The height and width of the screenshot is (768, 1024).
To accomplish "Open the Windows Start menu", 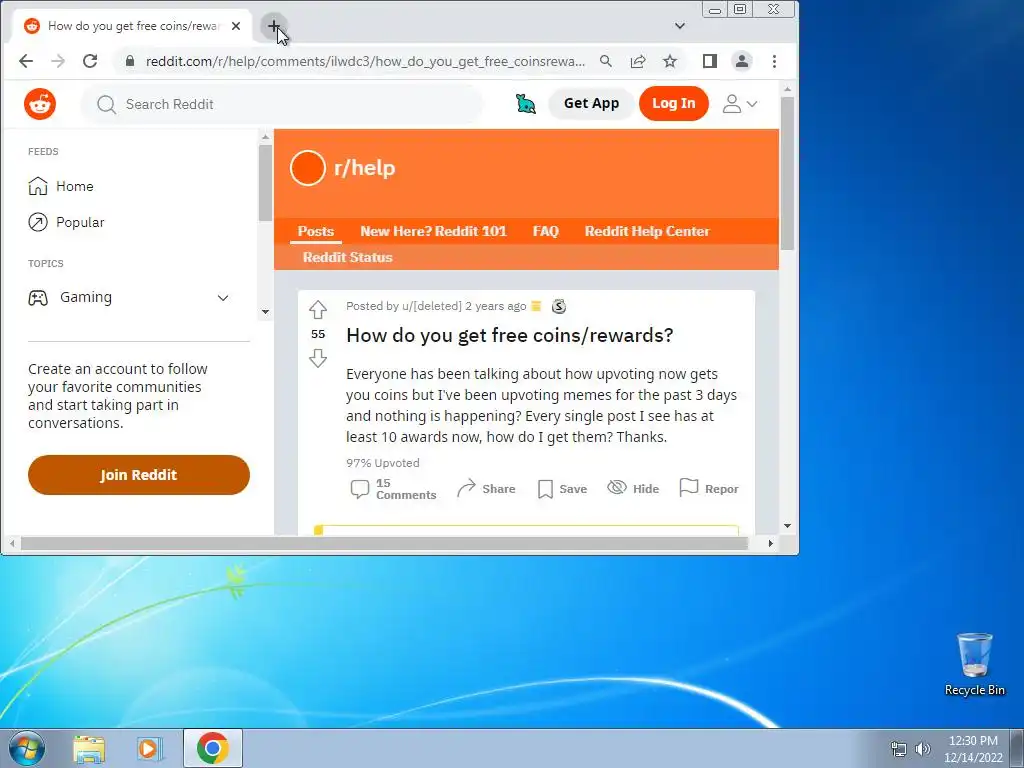I will click(x=27, y=748).
